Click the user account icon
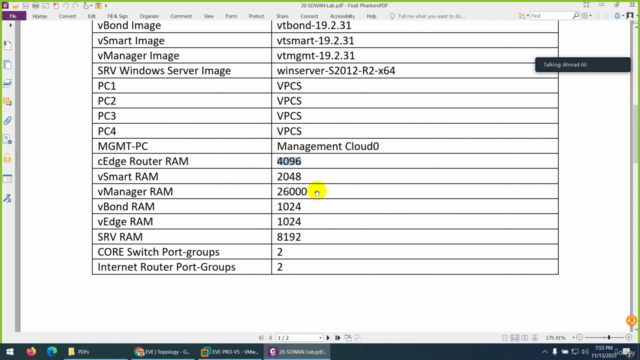Image resolution: width=640 pixels, height=360 pixels. 630,16
